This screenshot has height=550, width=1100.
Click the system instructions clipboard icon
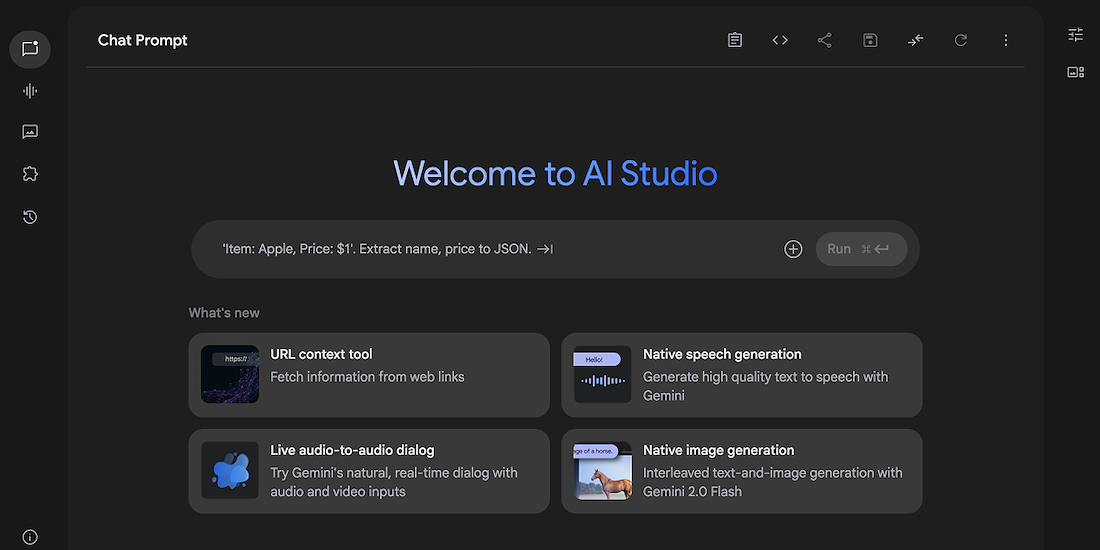735,40
